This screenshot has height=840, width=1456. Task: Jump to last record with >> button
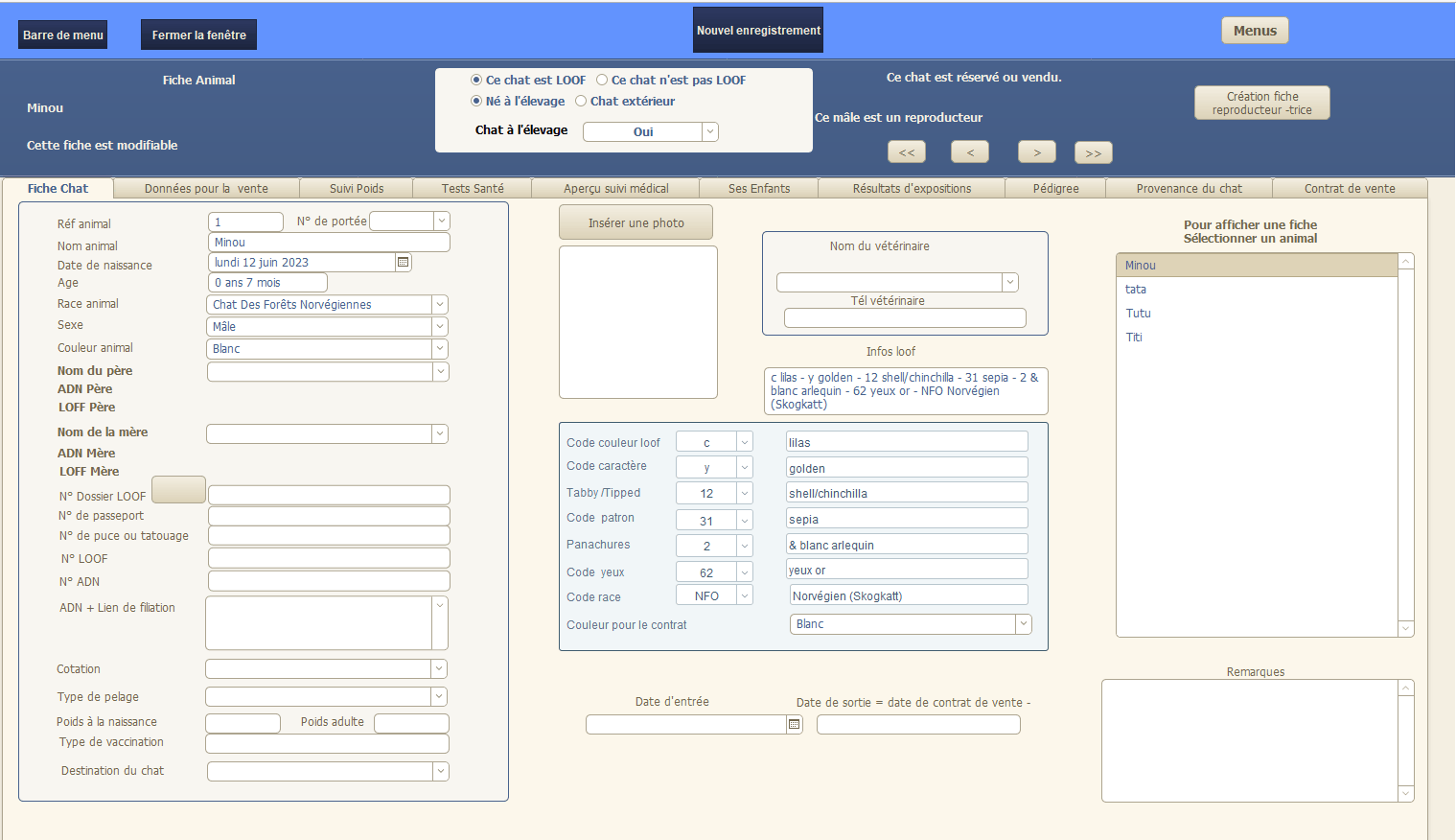click(x=1093, y=152)
